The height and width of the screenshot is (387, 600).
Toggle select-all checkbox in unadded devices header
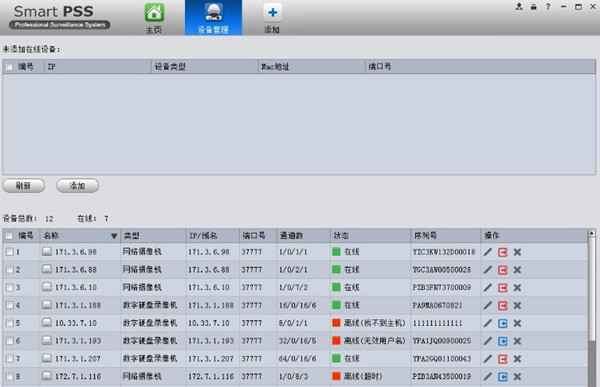[x=9, y=67]
